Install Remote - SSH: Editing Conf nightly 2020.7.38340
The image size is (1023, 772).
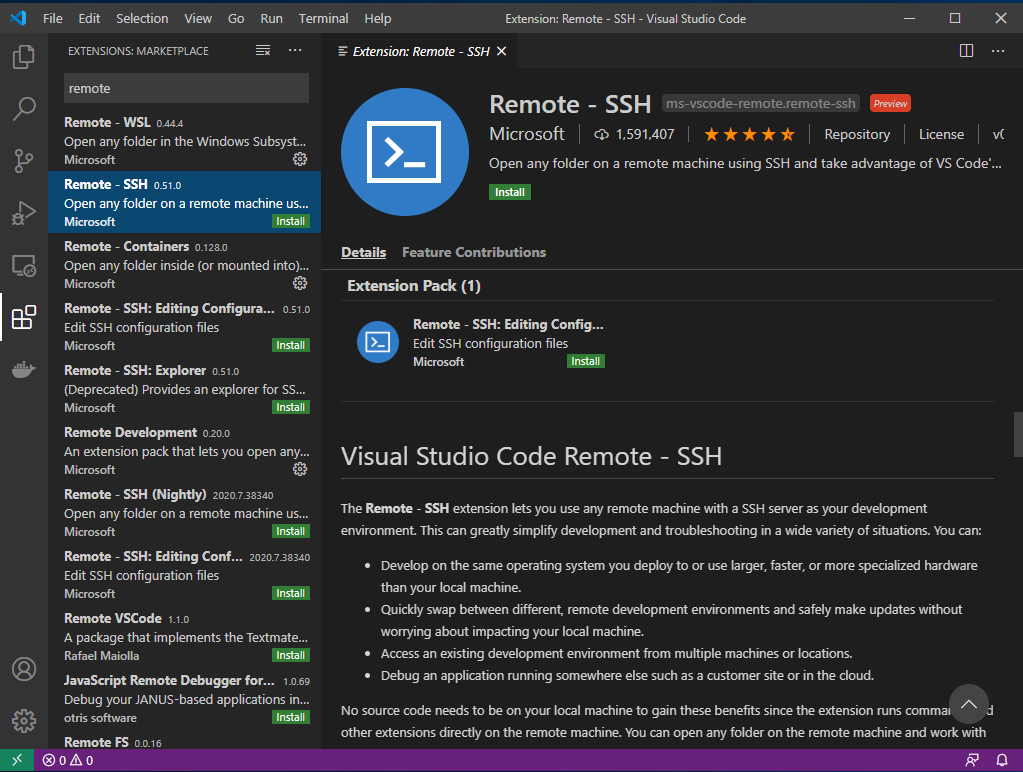coord(290,593)
